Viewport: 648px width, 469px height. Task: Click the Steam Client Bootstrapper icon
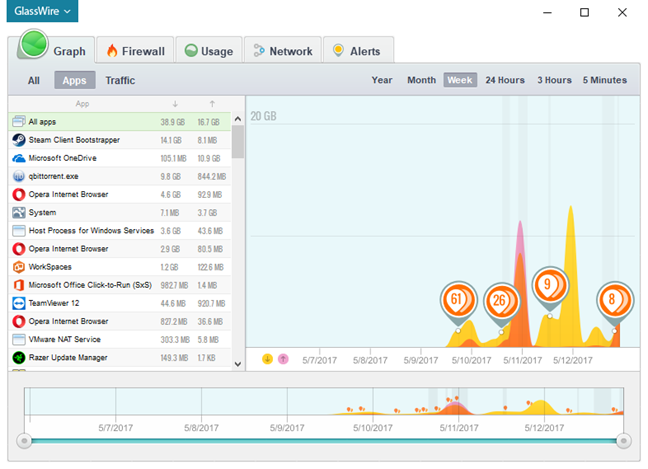point(19,140)
